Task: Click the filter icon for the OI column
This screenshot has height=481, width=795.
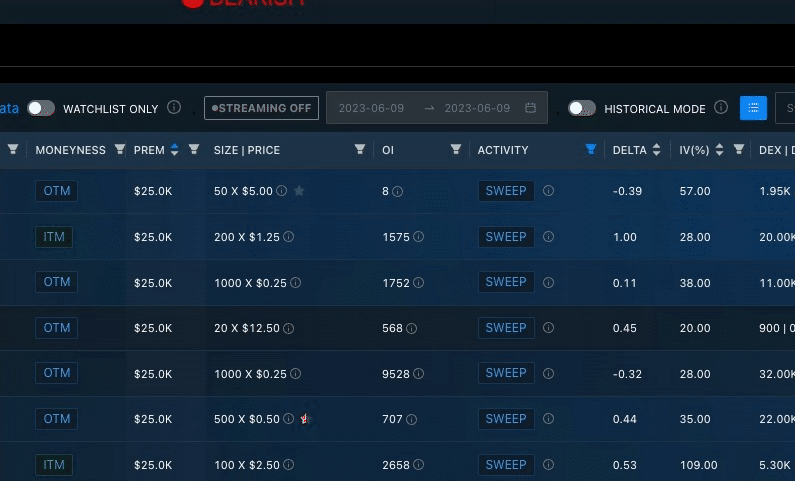Action: click(x=456, y=150)
